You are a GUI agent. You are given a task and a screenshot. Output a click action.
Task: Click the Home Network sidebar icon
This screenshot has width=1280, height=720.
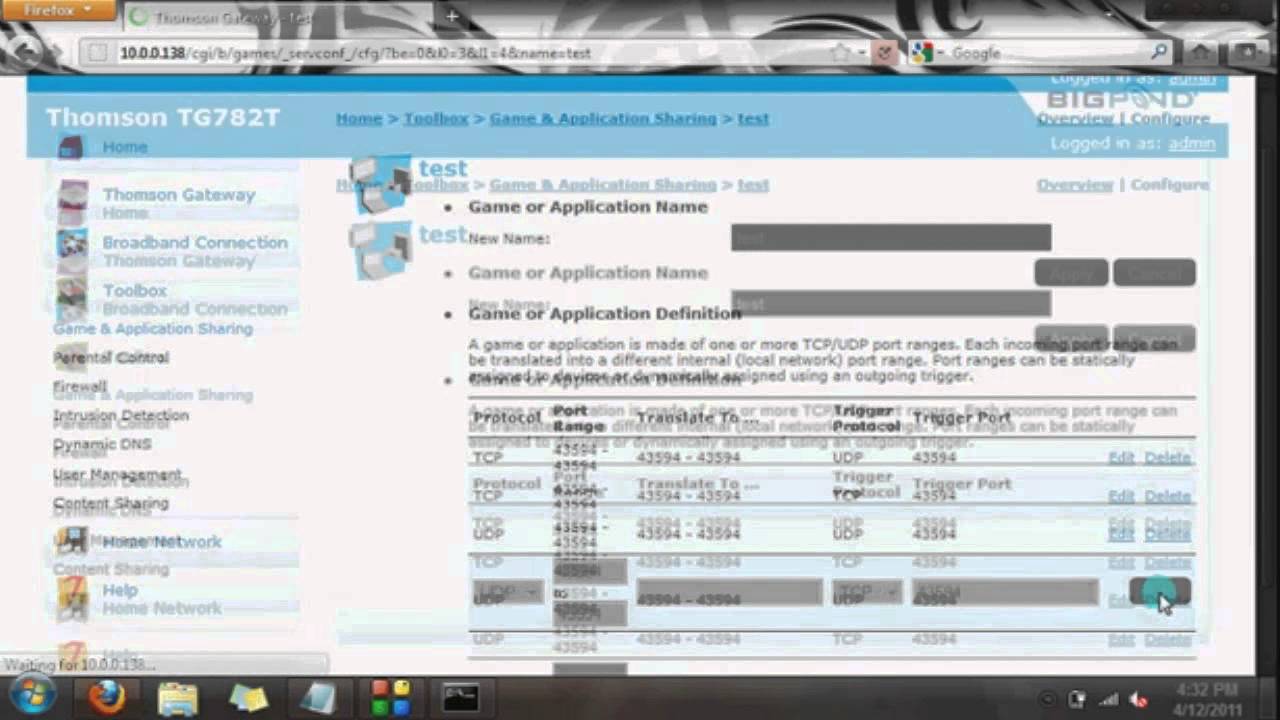pyautogui.click(x=72, y=541)
